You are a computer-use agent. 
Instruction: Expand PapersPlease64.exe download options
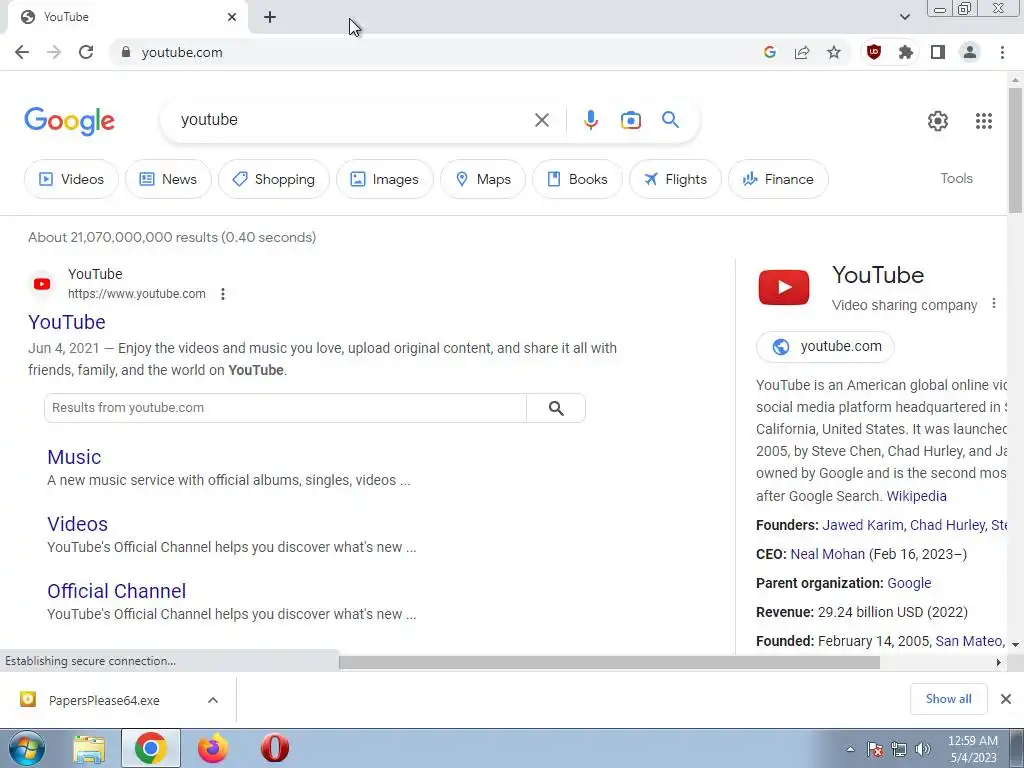tap(213, 700)
